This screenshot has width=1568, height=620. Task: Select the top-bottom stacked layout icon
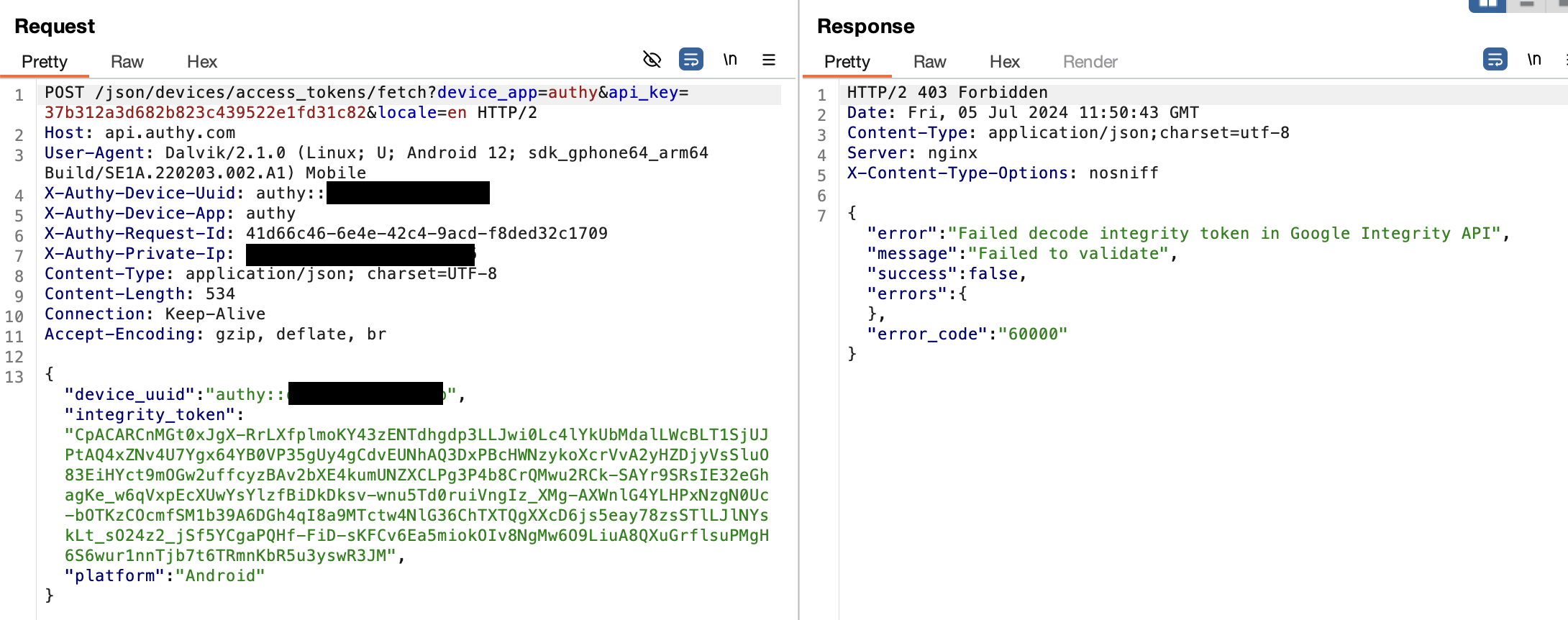(x=1526, y=4)
